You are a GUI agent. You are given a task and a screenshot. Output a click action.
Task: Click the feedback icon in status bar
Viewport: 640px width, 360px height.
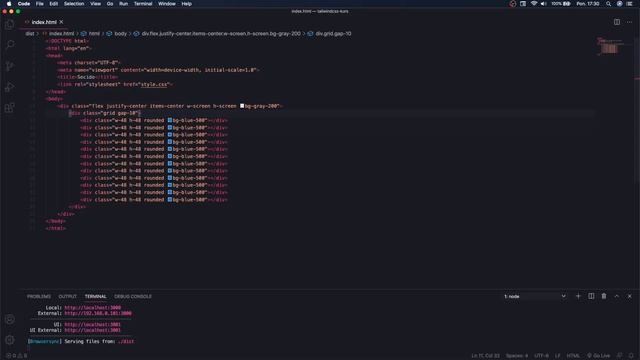coord(620,356)
